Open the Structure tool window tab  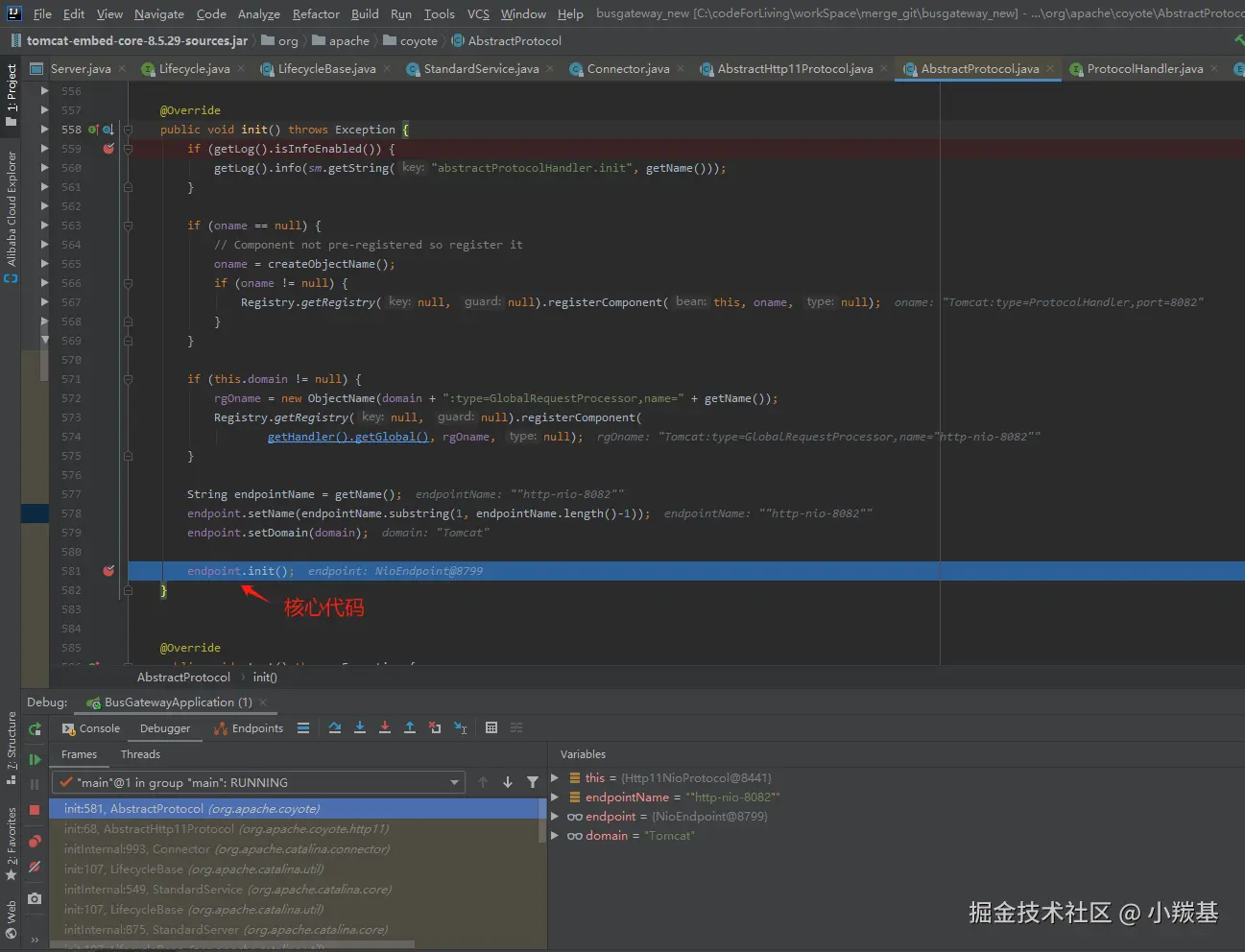pos(11,748)
